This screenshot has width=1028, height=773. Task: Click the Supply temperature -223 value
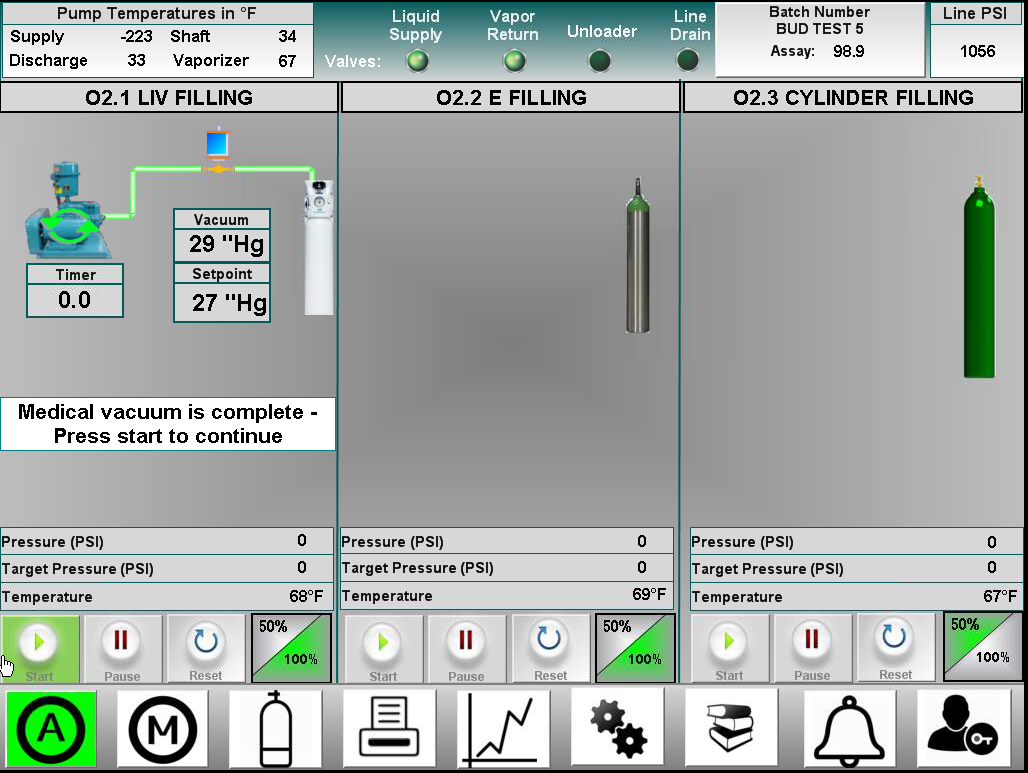(x=136, y=36)
